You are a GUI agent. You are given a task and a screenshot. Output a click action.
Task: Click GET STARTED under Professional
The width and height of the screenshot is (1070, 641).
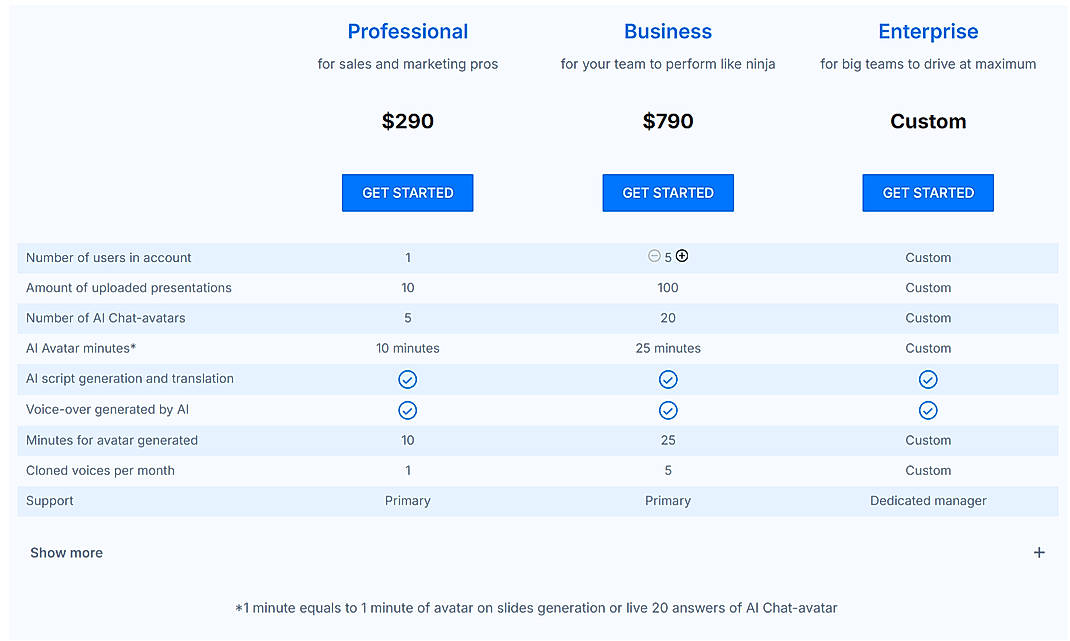click(x=407, y=192)
